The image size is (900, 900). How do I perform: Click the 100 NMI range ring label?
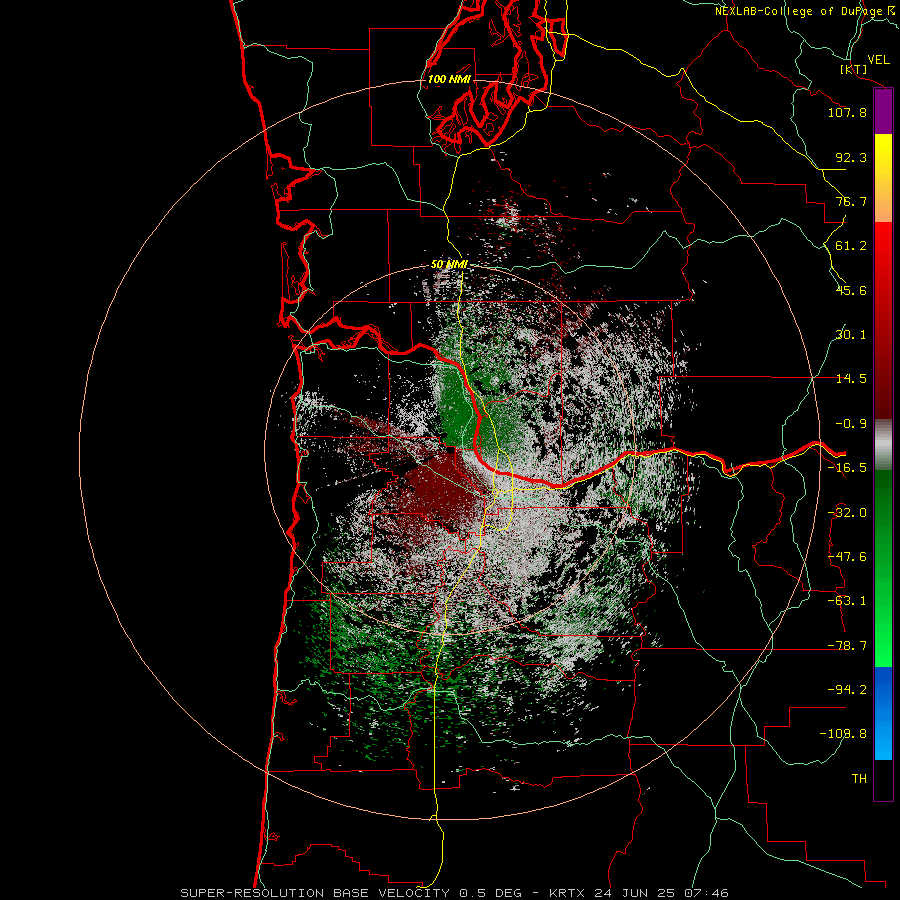click(449, 79)
